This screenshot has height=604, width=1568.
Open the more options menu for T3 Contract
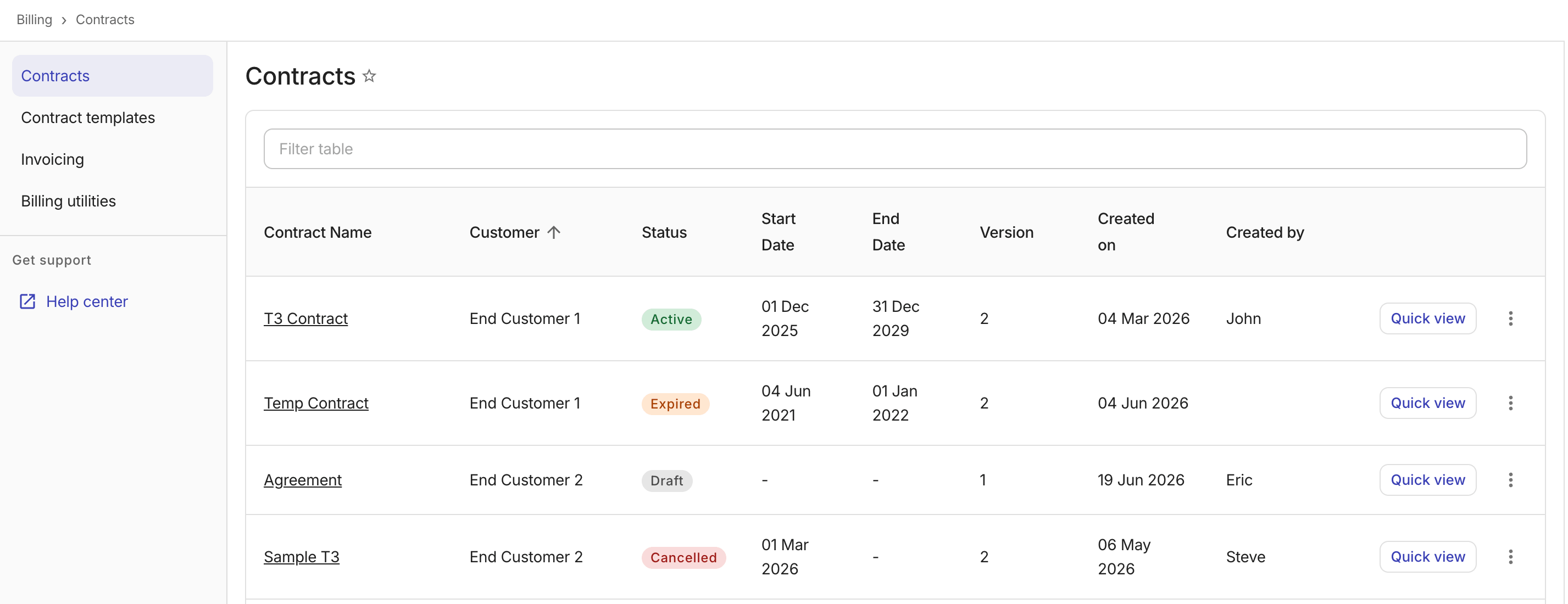pos(1510,318)
